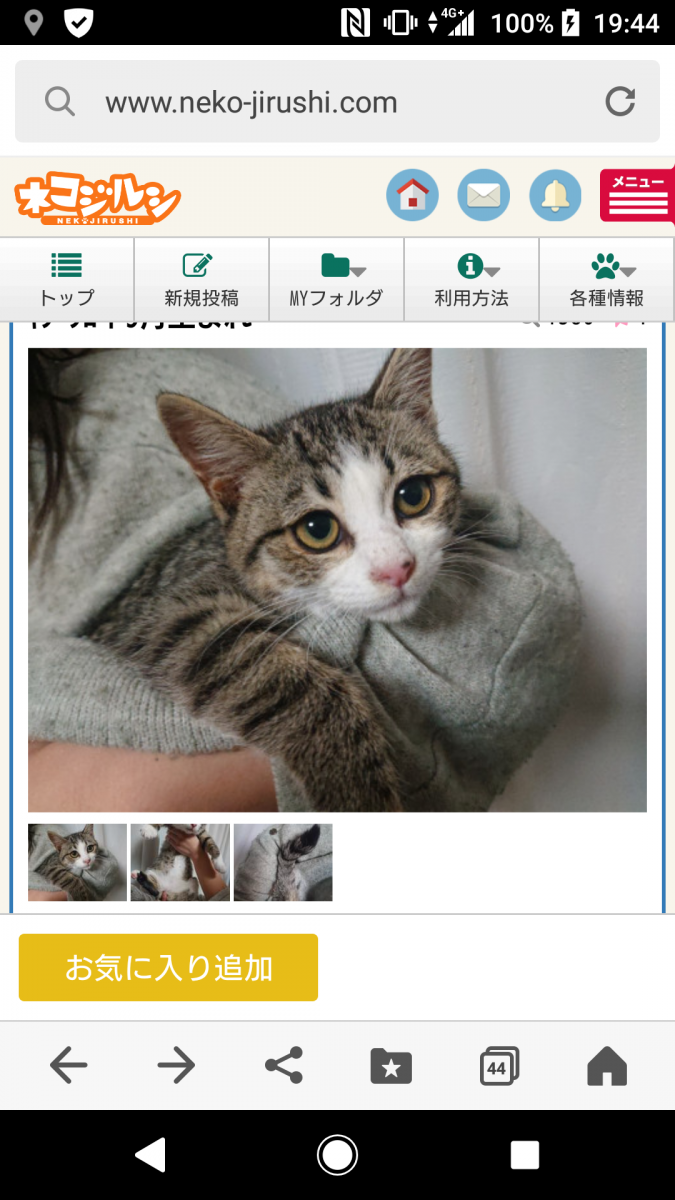Reload the page with the refresh icon
Image resolution: width=675 pixels, height=1200 pixels.
[x=620, y=102]
